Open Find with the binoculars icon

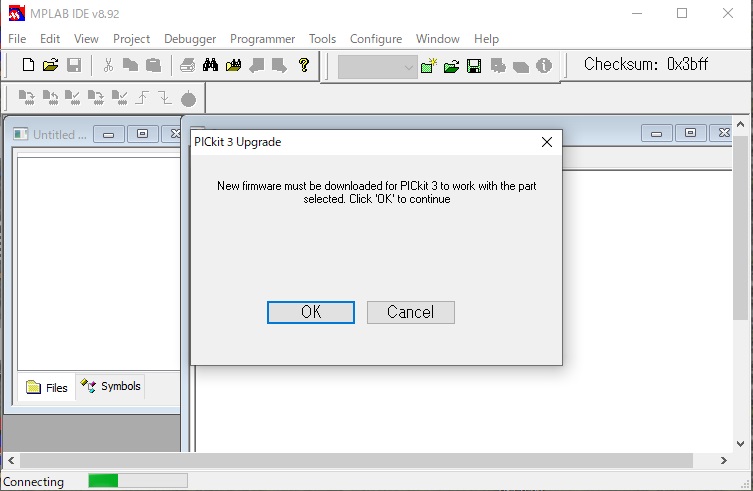pyautogui.click(x=210, y=65)
